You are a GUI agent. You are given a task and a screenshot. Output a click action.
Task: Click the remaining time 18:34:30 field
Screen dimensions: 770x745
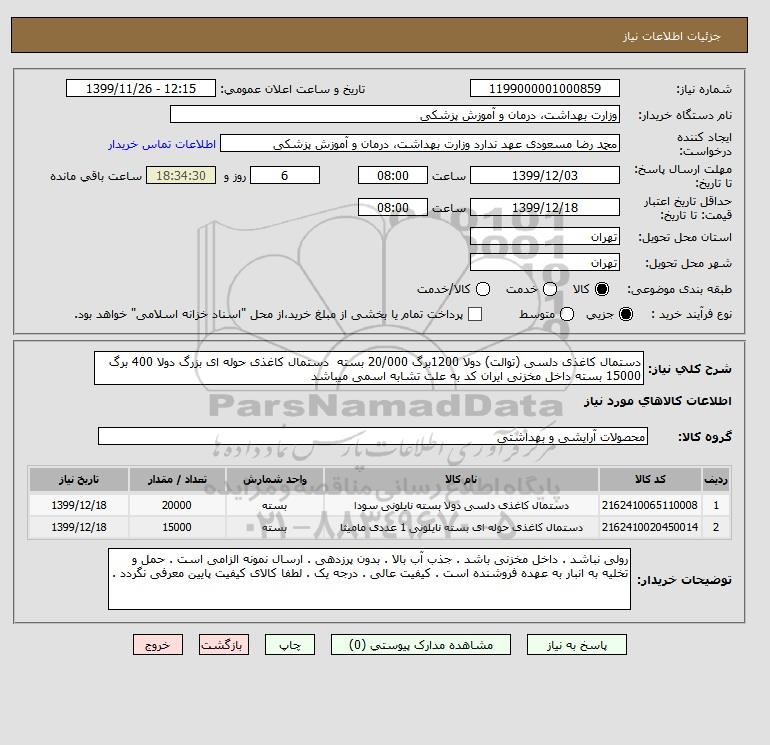[181, 175]
